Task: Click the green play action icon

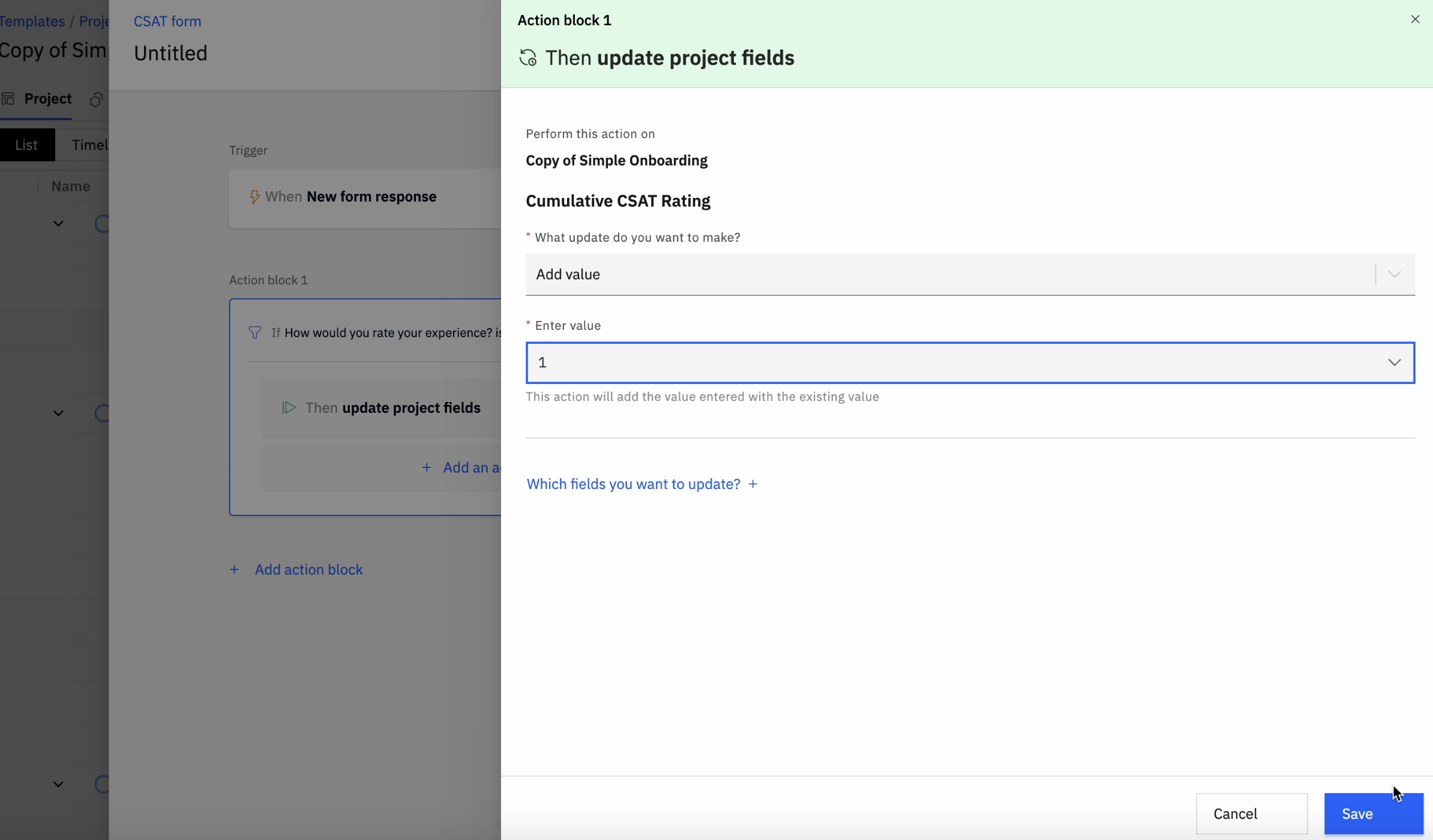Action: [x=289, y=408]
